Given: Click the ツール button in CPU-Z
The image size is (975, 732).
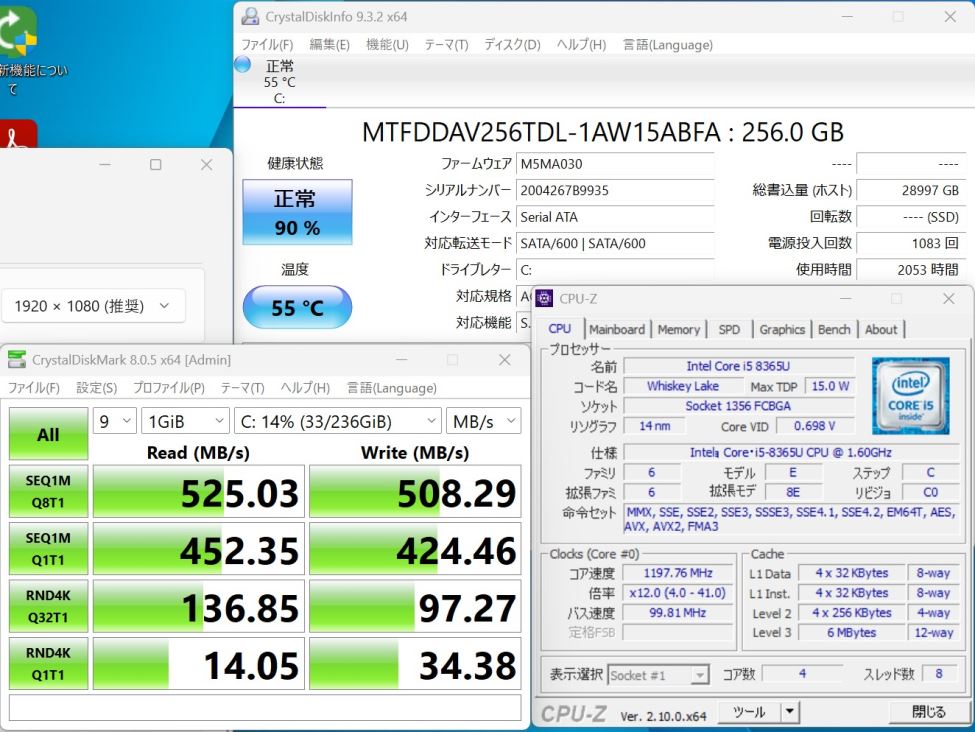Looking at the screenshot, I should pos(749,711).
